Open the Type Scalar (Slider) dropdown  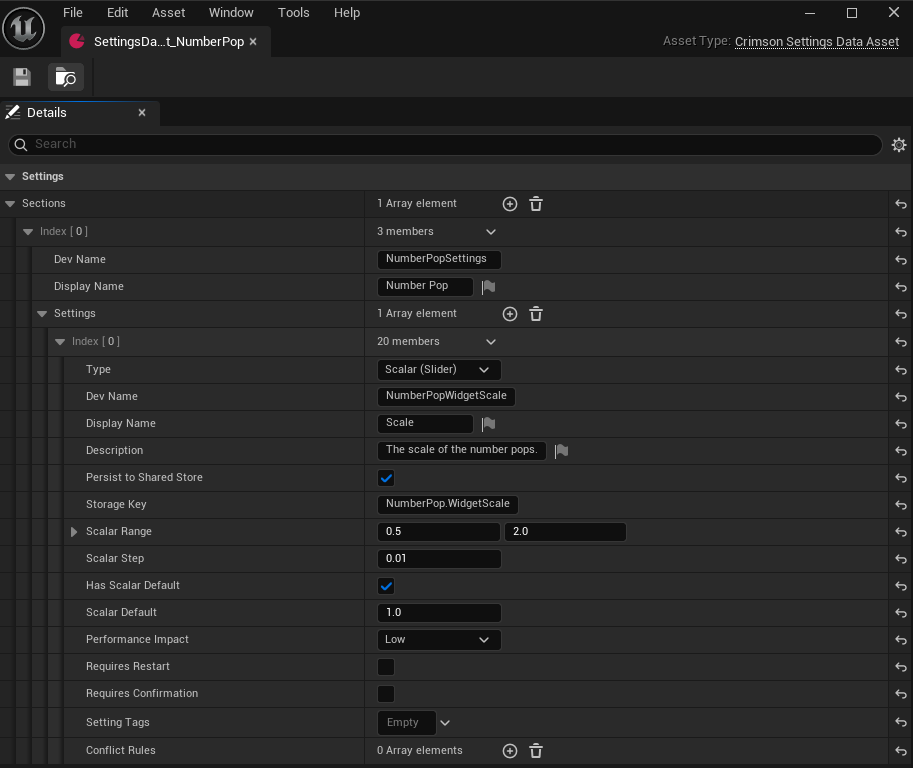[439, 370]
